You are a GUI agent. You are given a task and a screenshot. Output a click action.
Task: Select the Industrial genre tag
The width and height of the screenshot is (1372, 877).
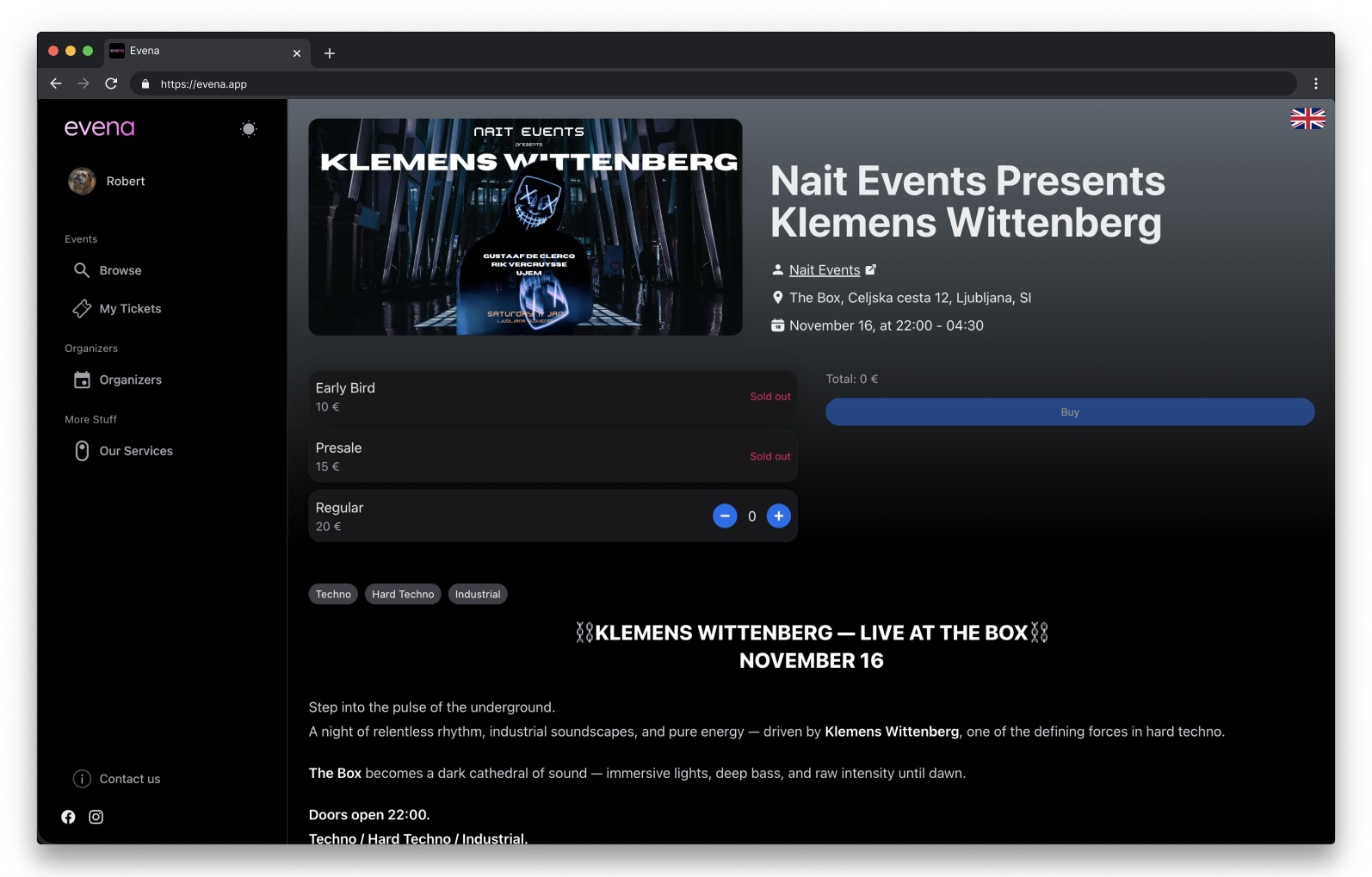click(x=478, y=594)
